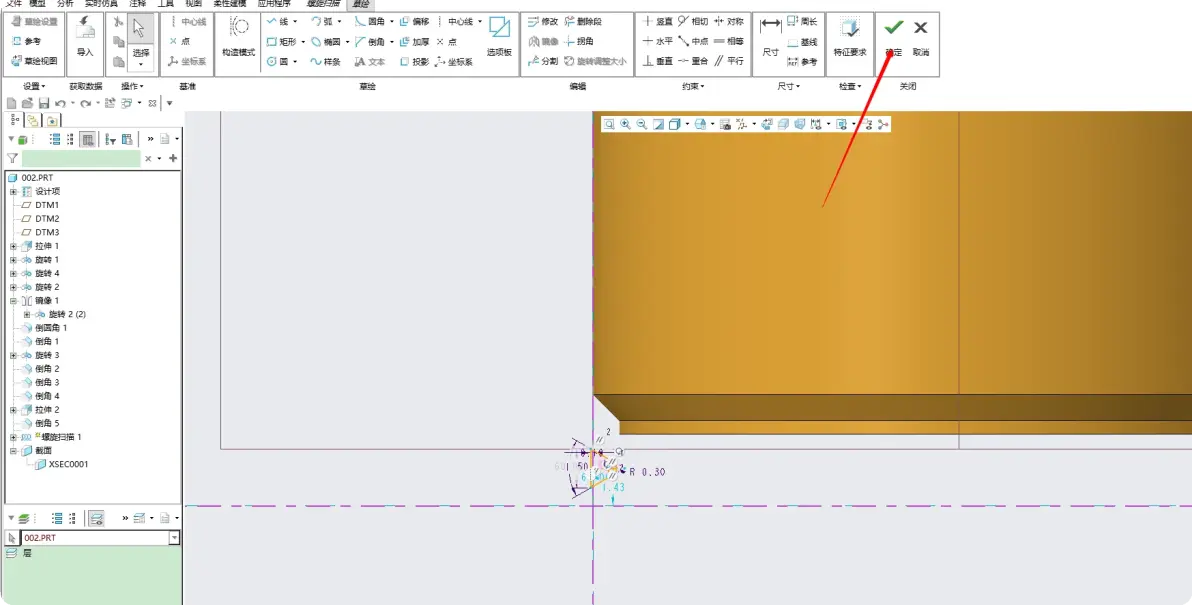Apply the Tangent (相切) constraint

pyautogui.click(x=693, y=22)
